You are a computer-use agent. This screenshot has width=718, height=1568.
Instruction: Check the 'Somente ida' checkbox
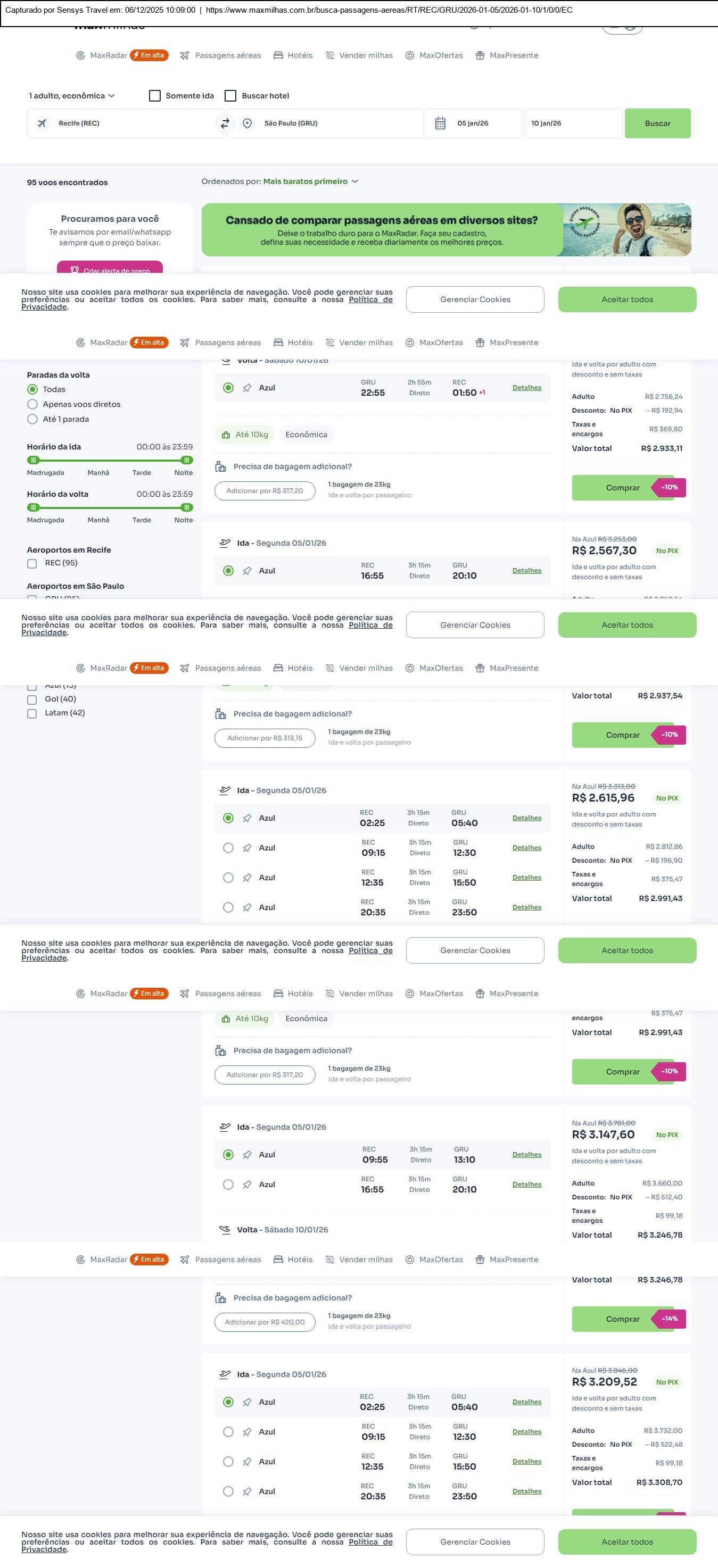(155, 96)
